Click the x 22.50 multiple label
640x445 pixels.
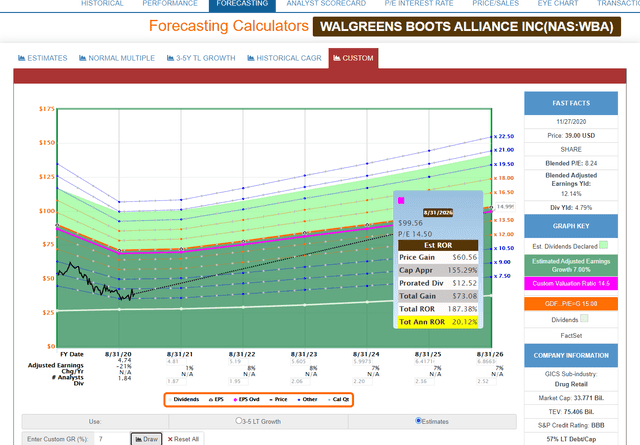tap(504, 136)
